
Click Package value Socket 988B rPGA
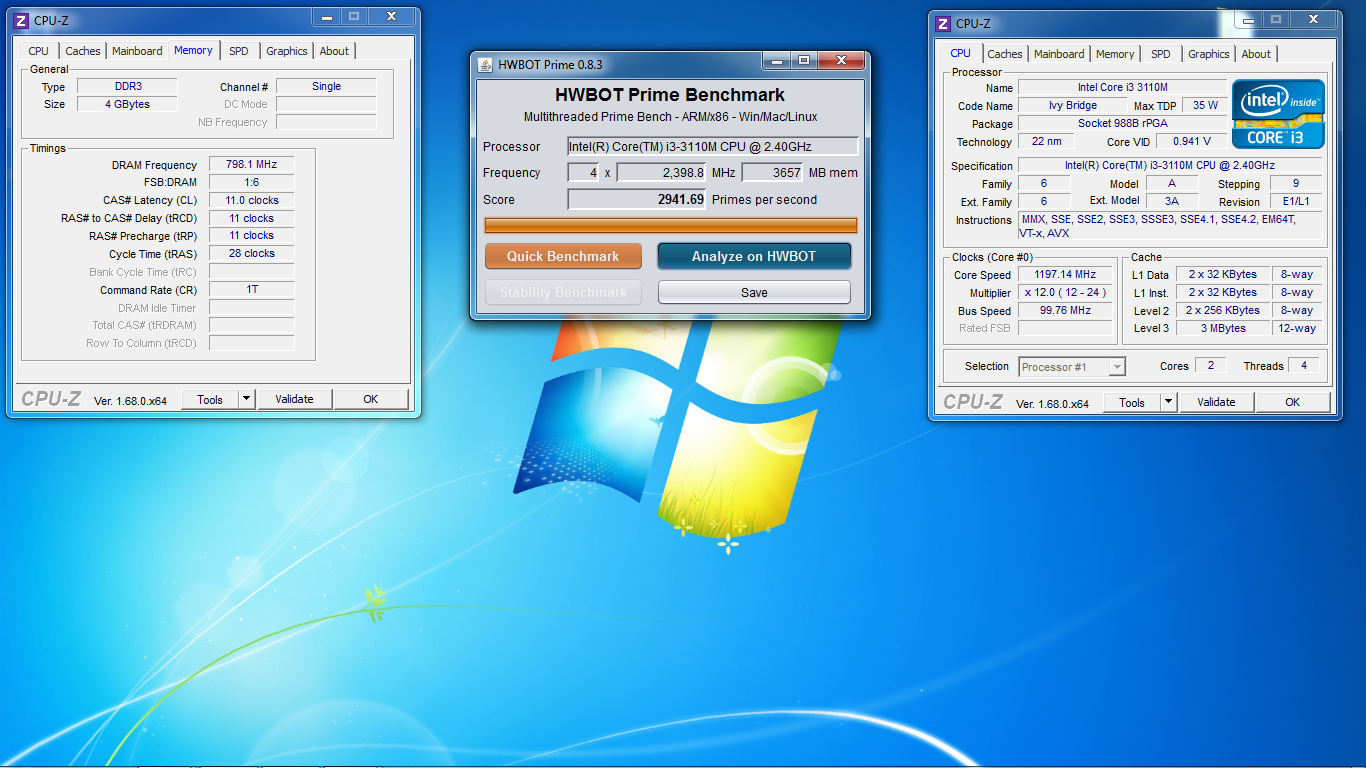point(1123,123)
